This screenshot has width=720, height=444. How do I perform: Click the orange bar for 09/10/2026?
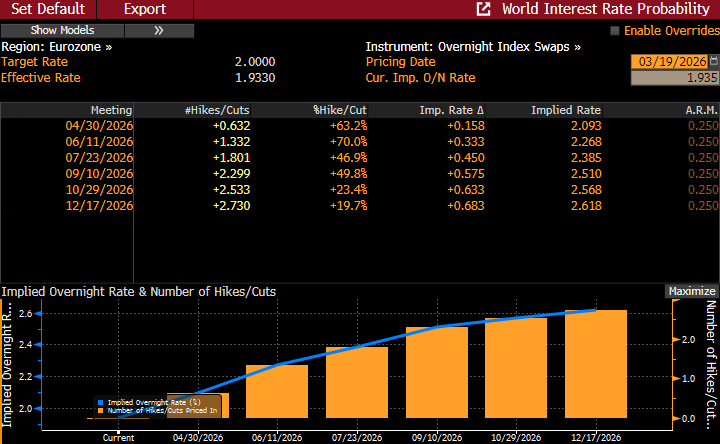[436, 372]
